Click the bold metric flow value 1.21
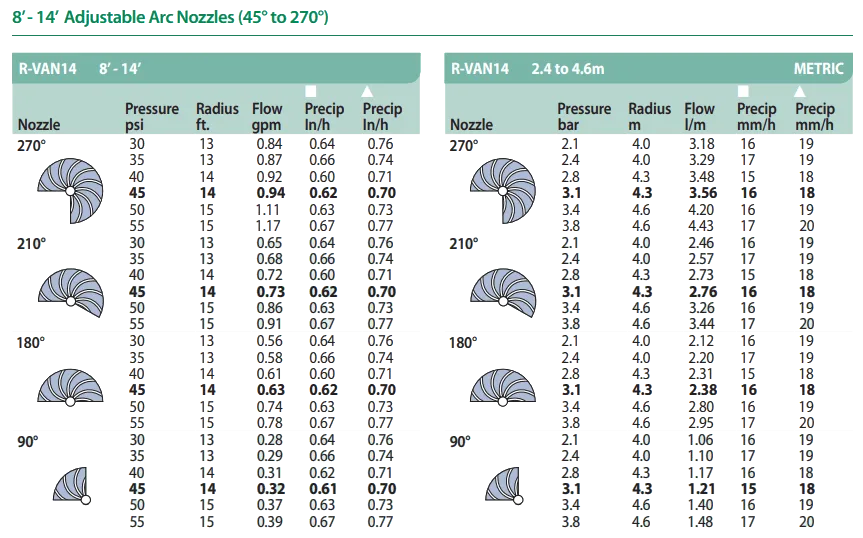 click(x=702, y=489)
